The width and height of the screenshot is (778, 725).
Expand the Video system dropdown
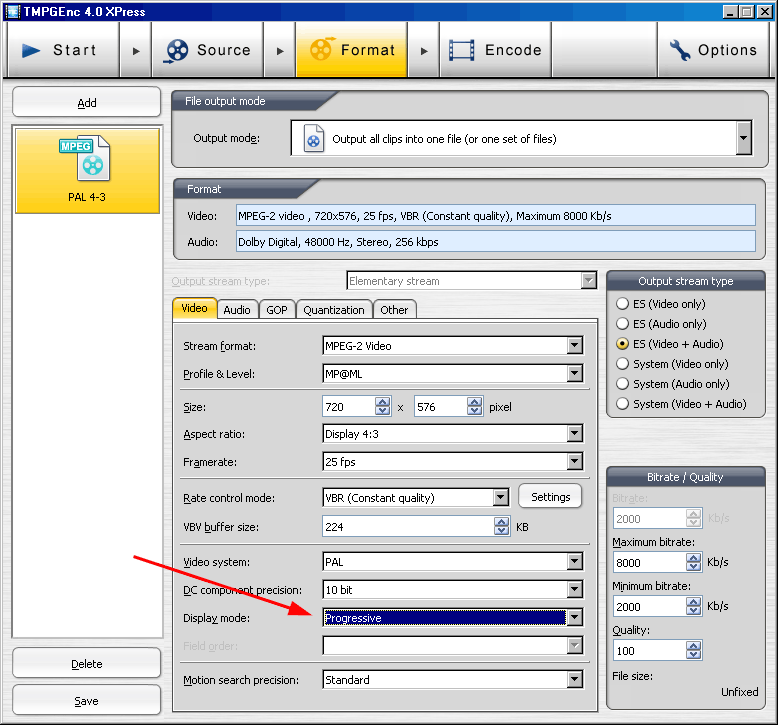pos(575,561)
